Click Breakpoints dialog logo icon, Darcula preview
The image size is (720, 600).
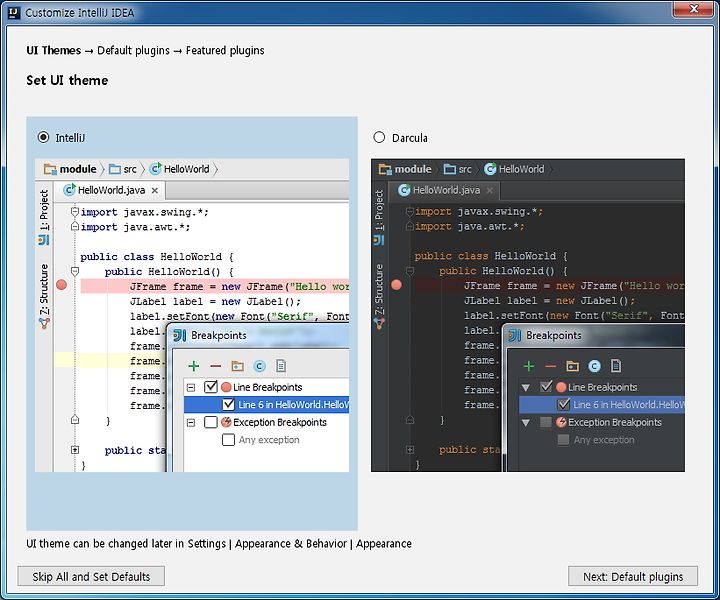(x=515, y=336)
